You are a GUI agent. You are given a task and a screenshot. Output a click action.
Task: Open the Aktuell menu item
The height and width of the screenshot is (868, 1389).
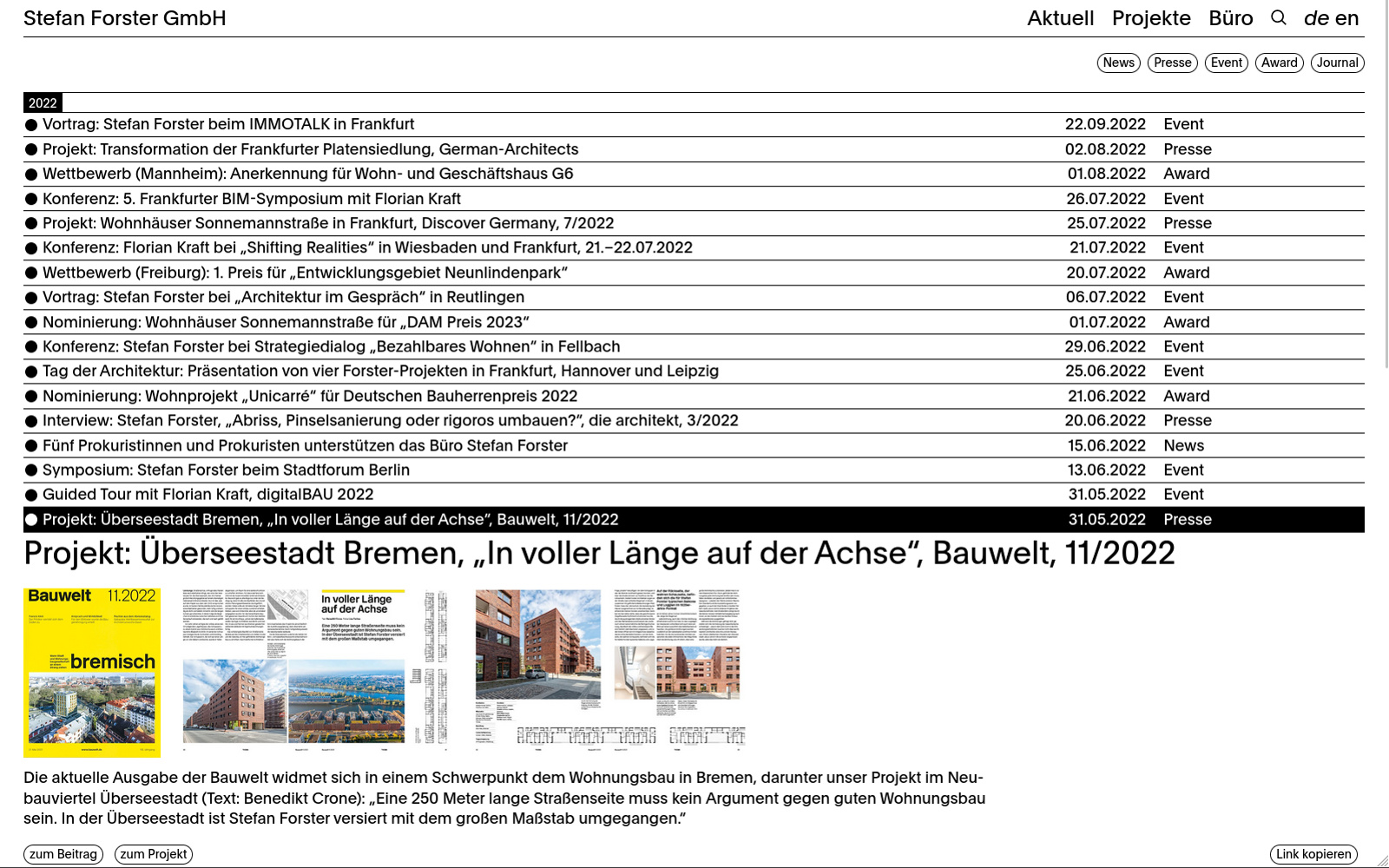(1060, 18)
